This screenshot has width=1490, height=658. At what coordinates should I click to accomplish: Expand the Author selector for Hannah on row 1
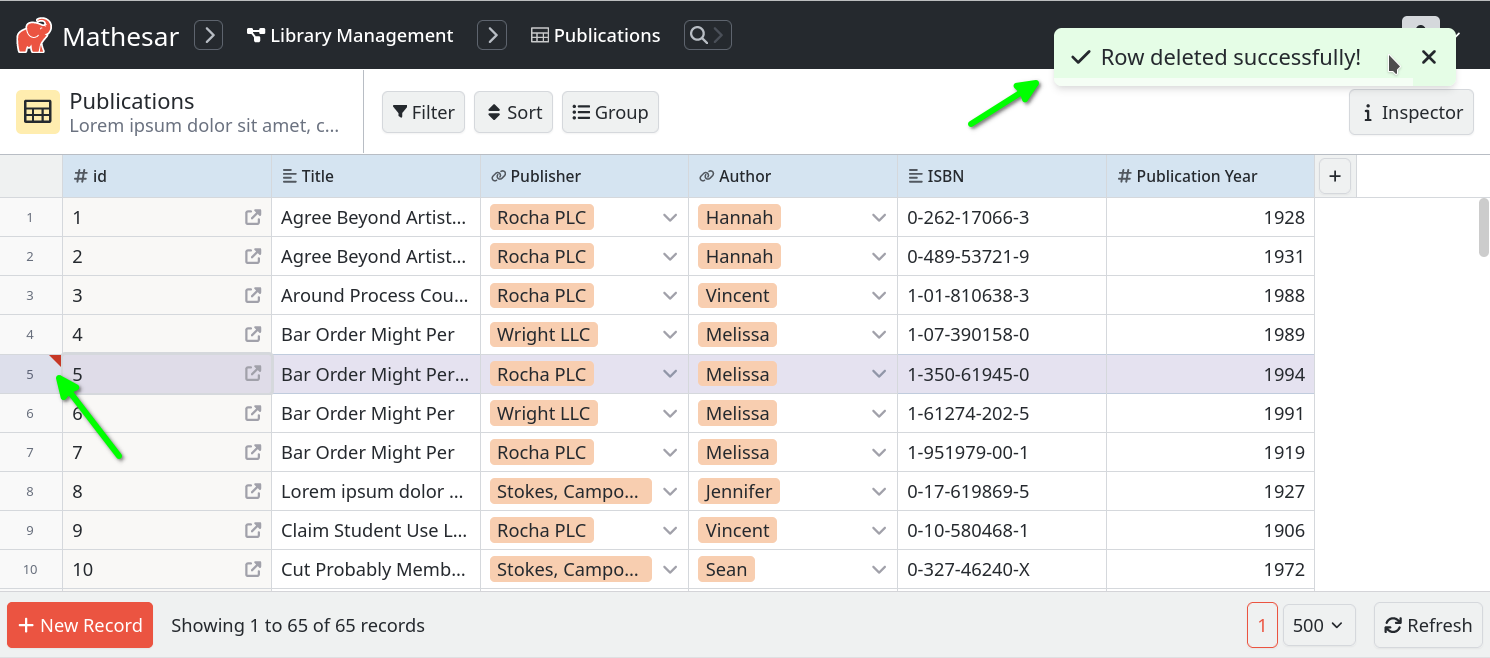(x=878, y=217)
